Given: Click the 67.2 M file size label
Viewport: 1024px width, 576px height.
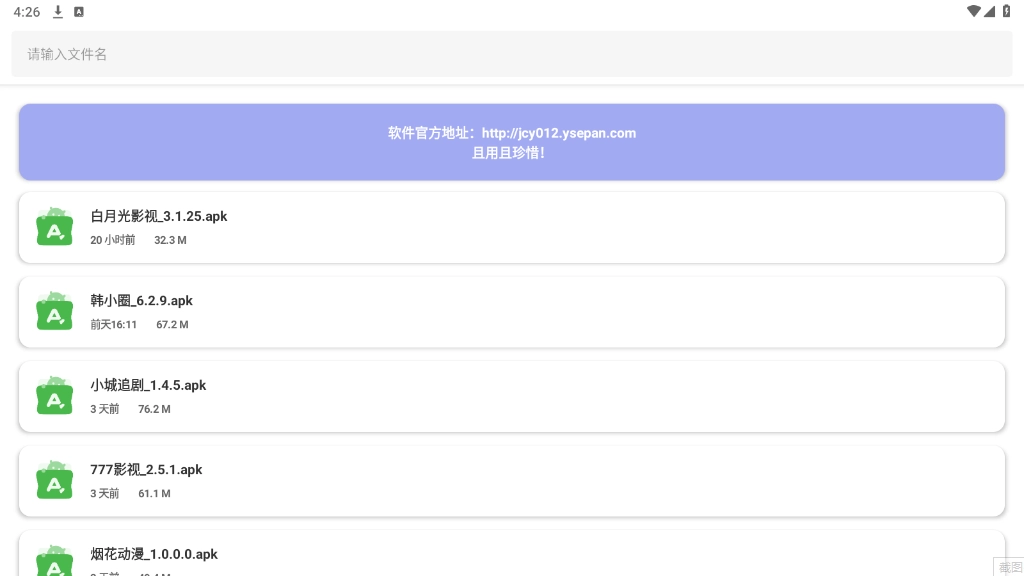Looking at the screenshot, I should point(172,325).
